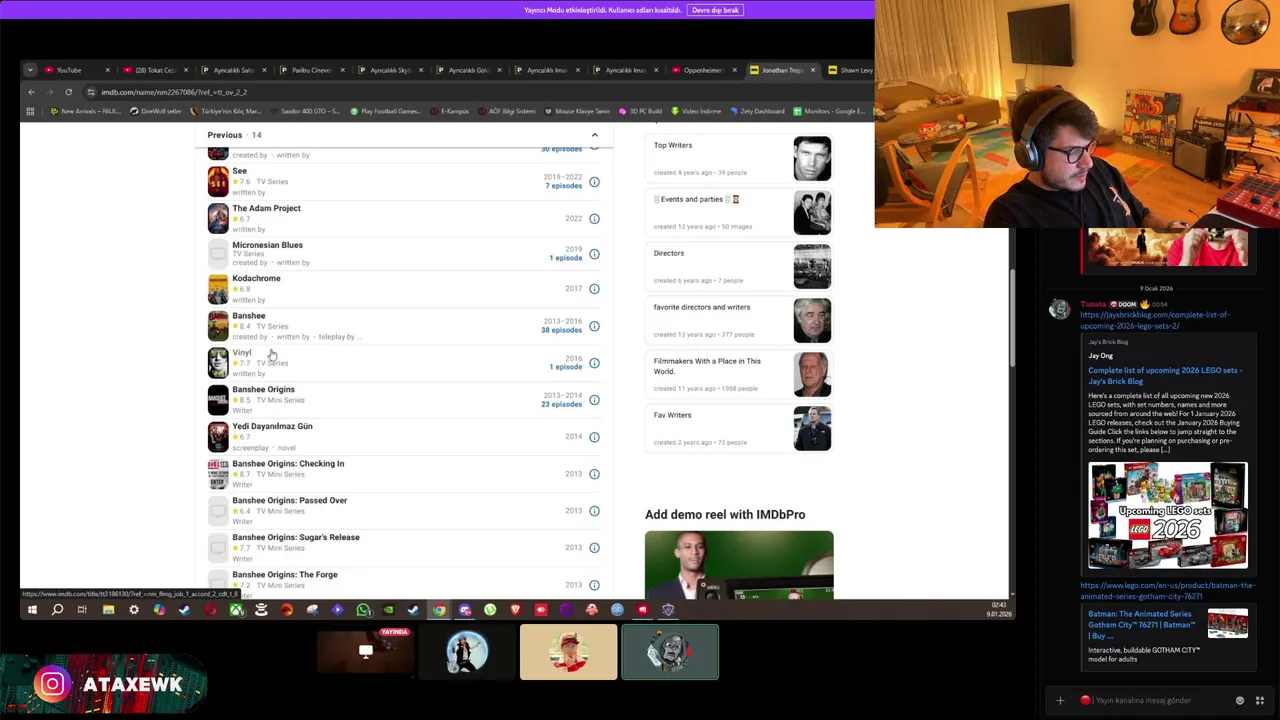Image resolution: width=1280 pixels, height=720 pixels.
Task: Open the Video İndirme bookmark
Action: (696, 111)
